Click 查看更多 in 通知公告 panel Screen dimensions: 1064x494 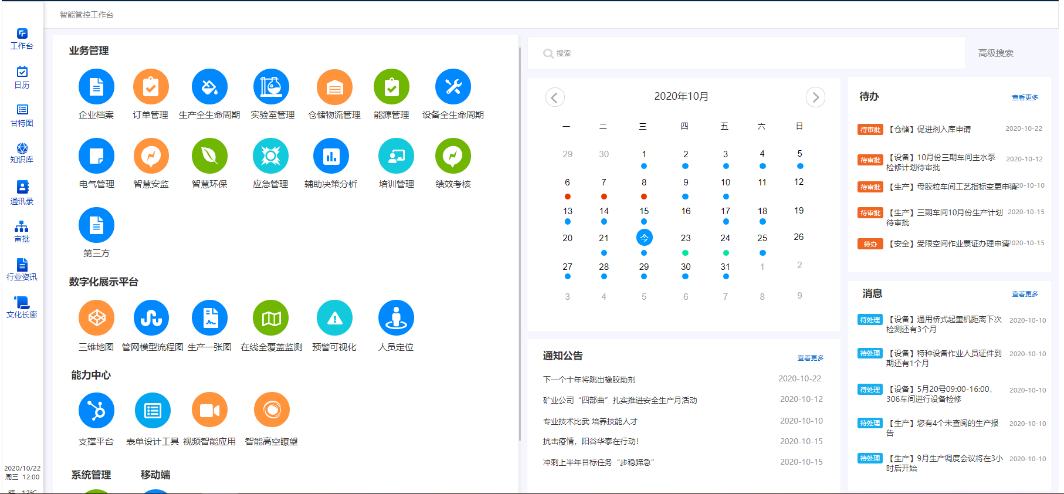(810, 357)
